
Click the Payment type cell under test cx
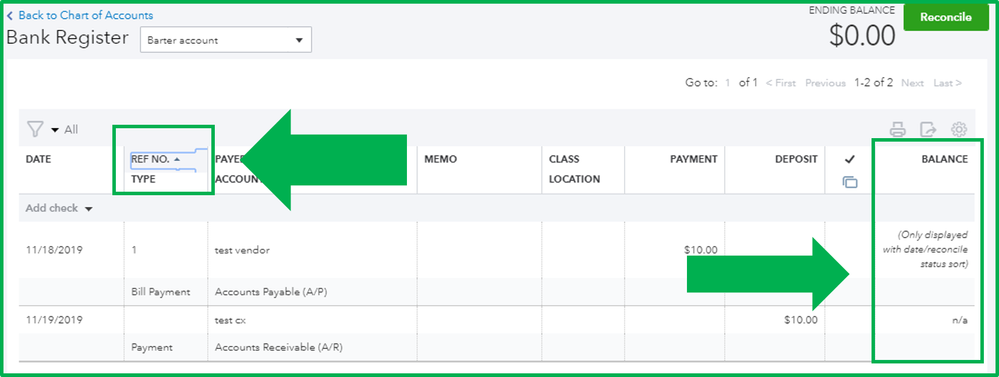tap(152, 348)
